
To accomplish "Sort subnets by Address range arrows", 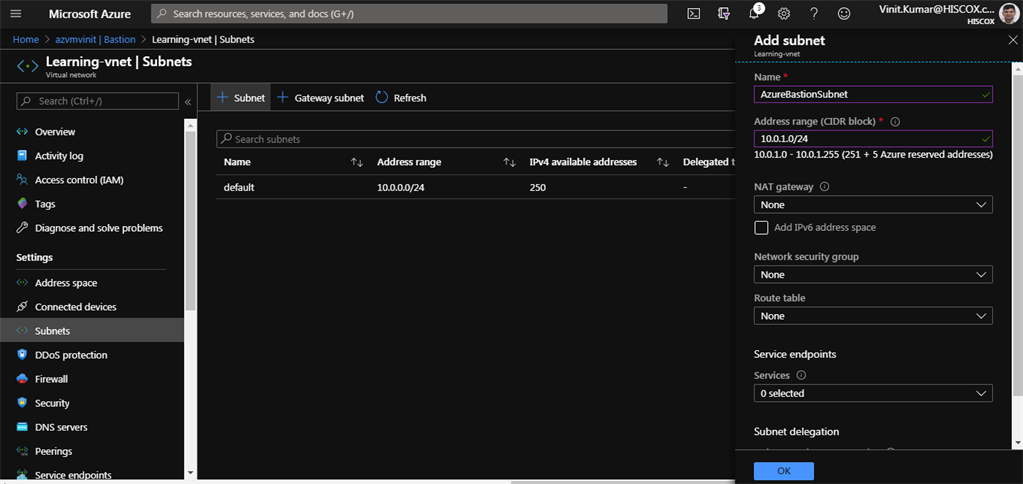I will pos(510,162).
